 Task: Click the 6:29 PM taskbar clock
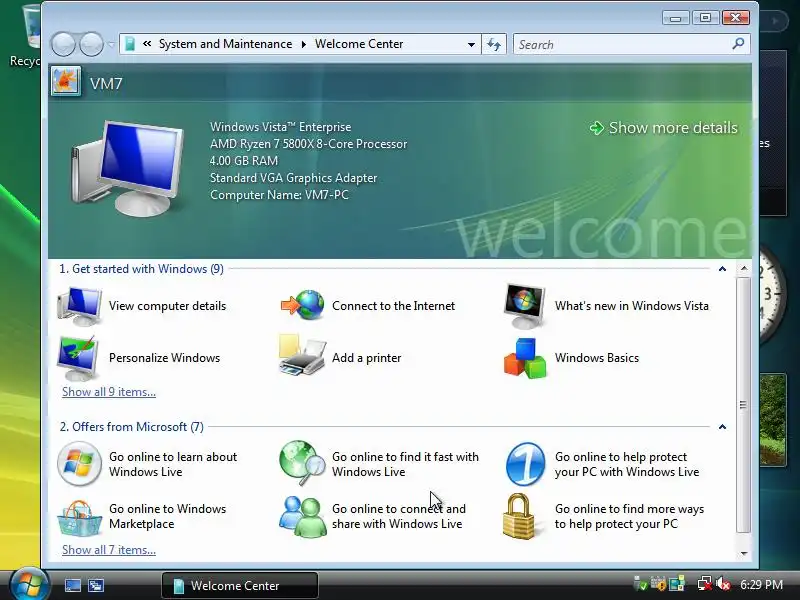pyautogui.click(x=761, y=584)
